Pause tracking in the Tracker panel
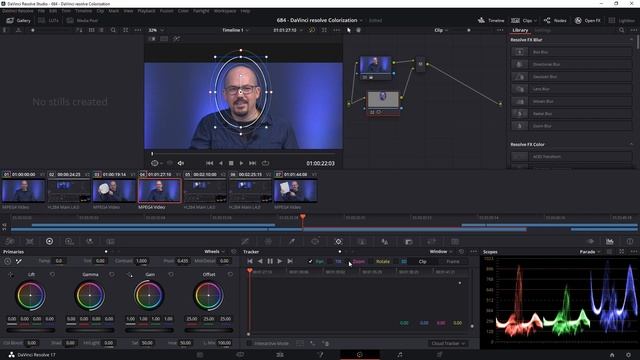Image resolution: width=640 pixels, height=360 pixels. (270, 261)
